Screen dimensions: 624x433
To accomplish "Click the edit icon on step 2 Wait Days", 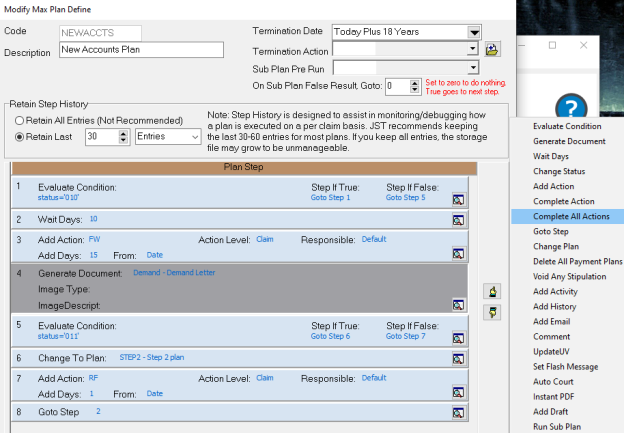I will click(x=458, y=219).
